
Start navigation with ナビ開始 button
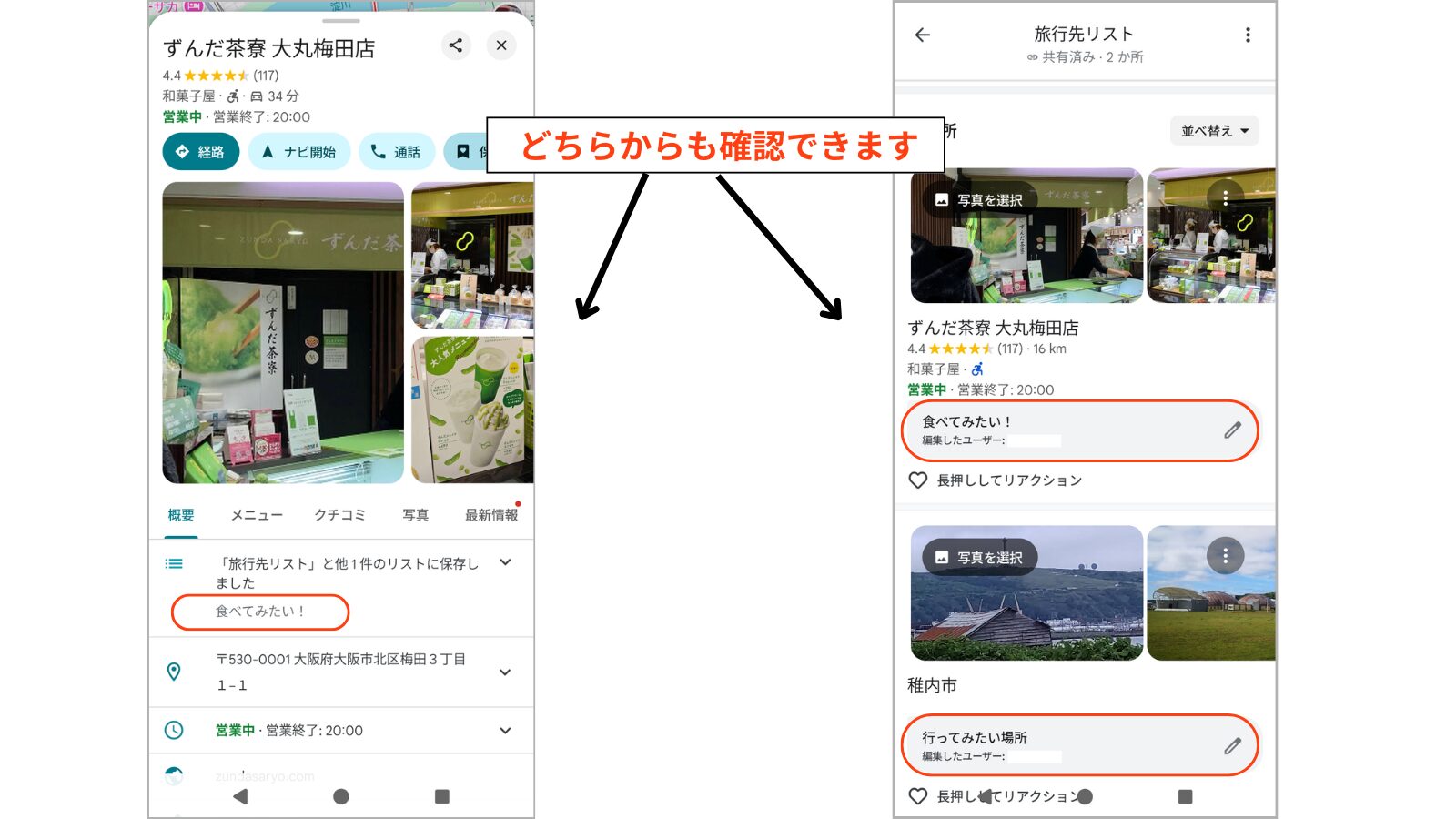pyautogui.click(x=299, y=152)
